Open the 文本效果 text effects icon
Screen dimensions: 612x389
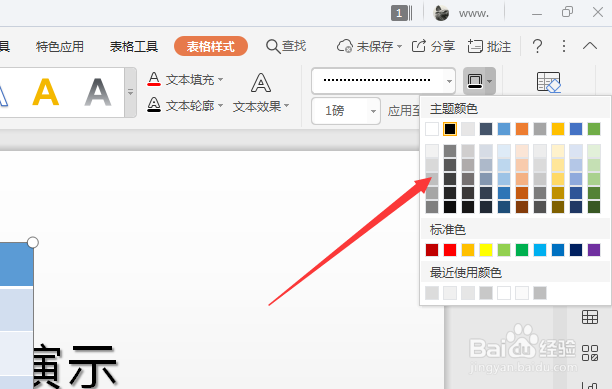(261, 83)
